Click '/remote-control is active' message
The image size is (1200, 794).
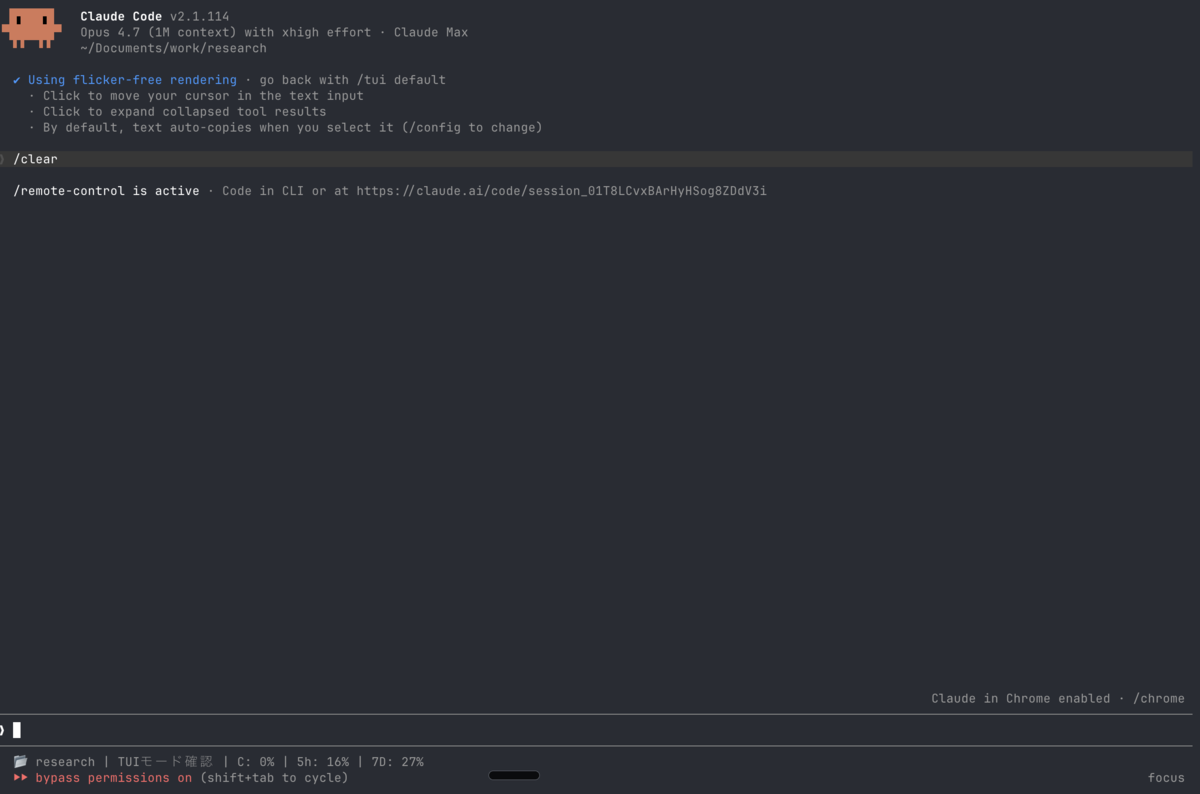106,191
